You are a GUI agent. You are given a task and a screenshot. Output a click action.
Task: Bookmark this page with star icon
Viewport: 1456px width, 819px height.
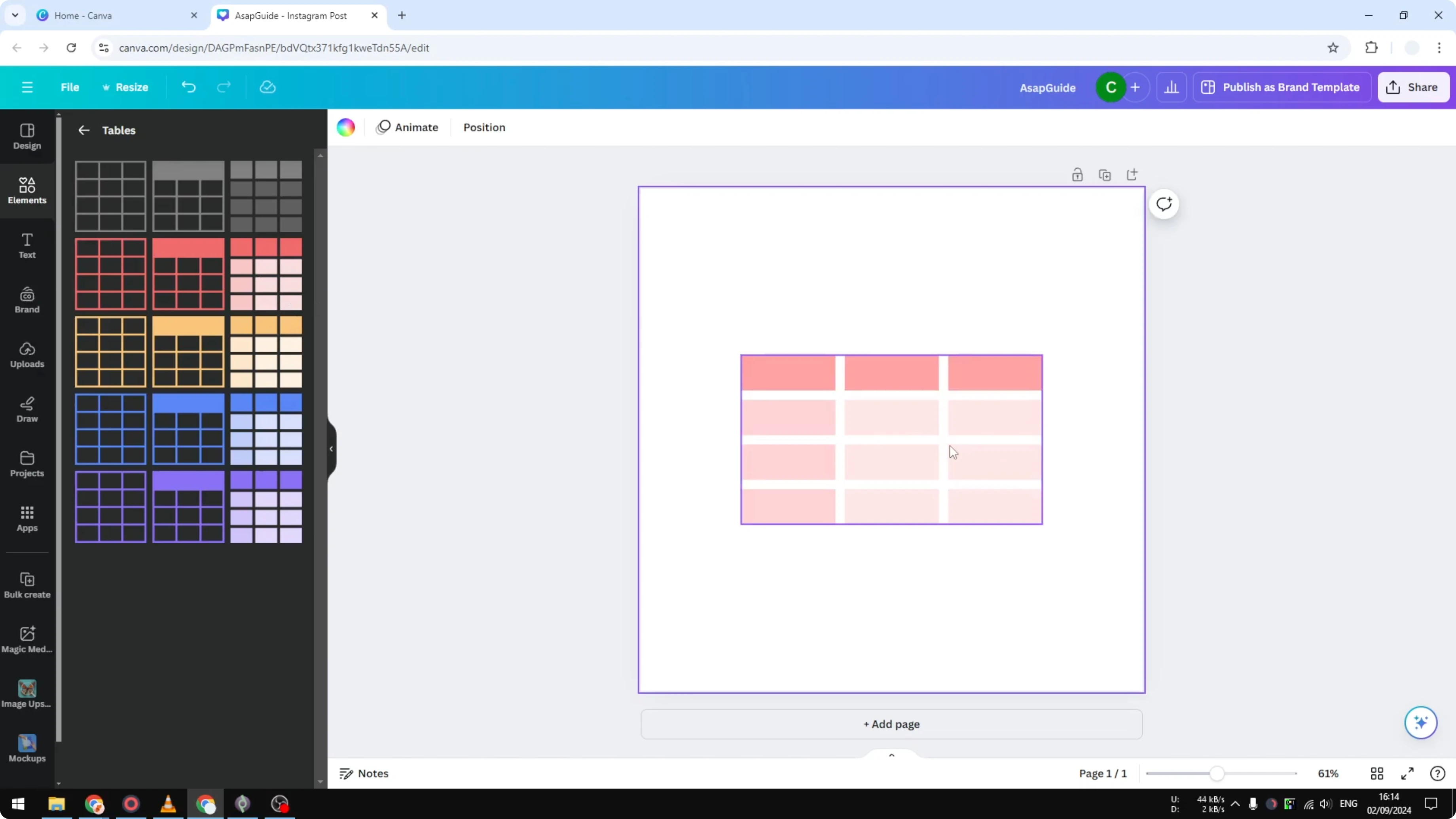[x=1333, y=48]
